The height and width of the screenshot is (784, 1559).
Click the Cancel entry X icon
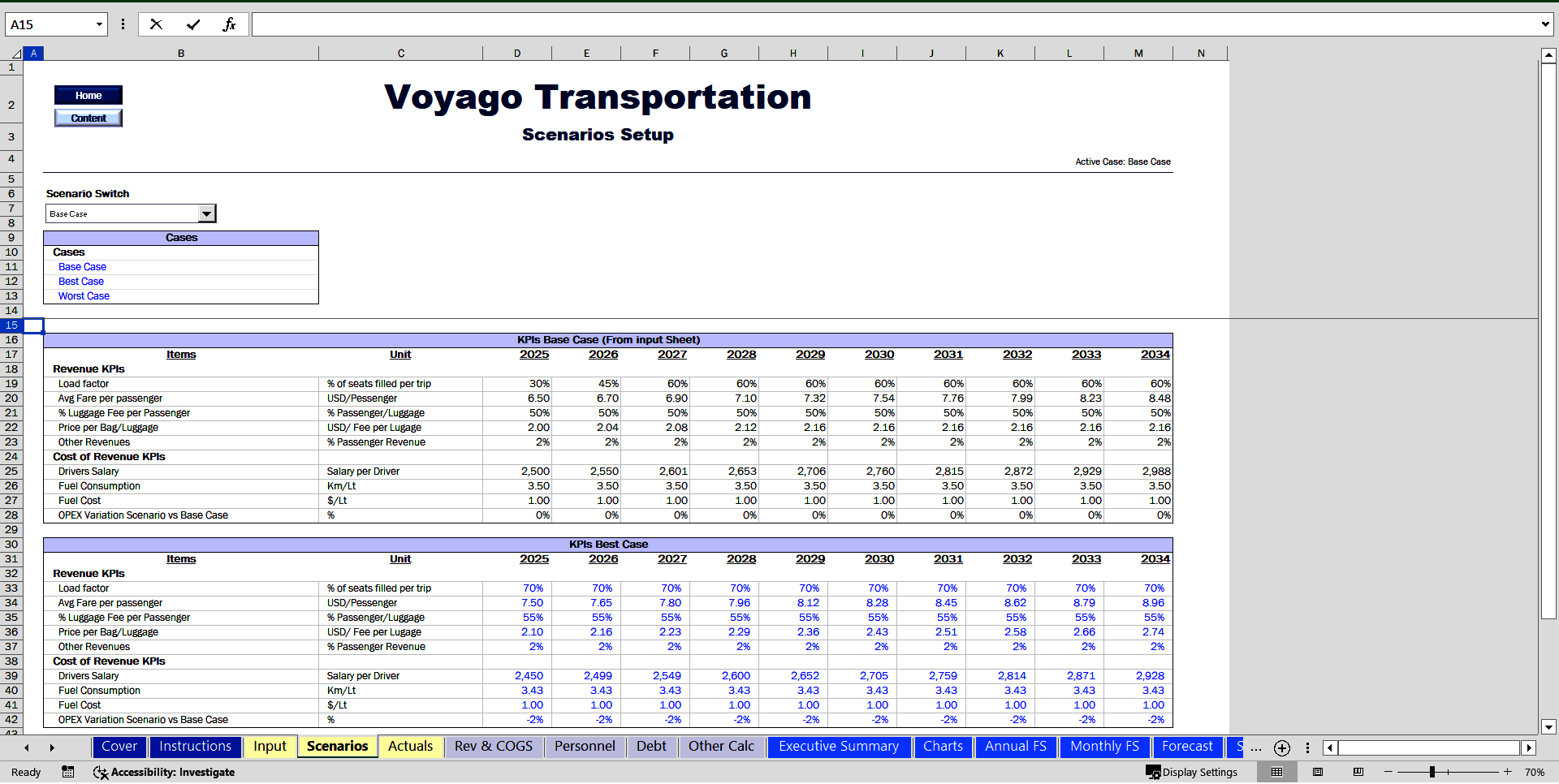pyautogui.click(x=156, y=24)
